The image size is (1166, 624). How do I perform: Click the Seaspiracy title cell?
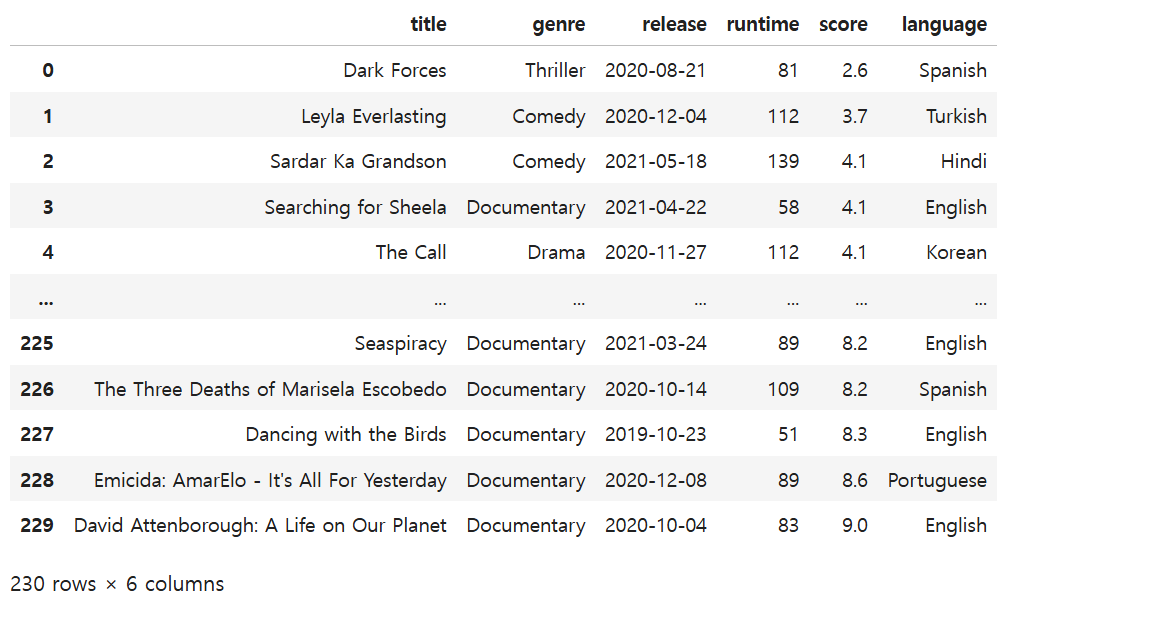(400, 344)
